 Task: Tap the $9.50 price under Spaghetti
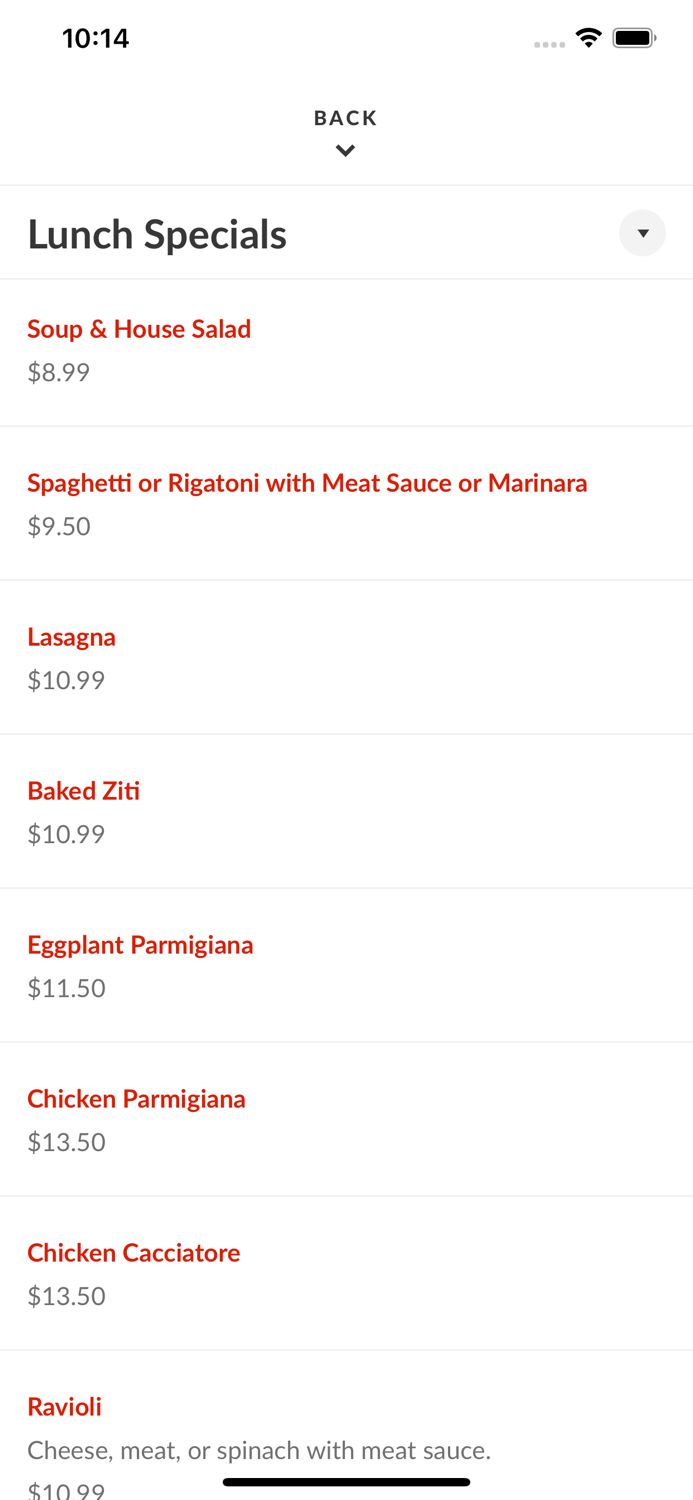click(x=58, y=526)
